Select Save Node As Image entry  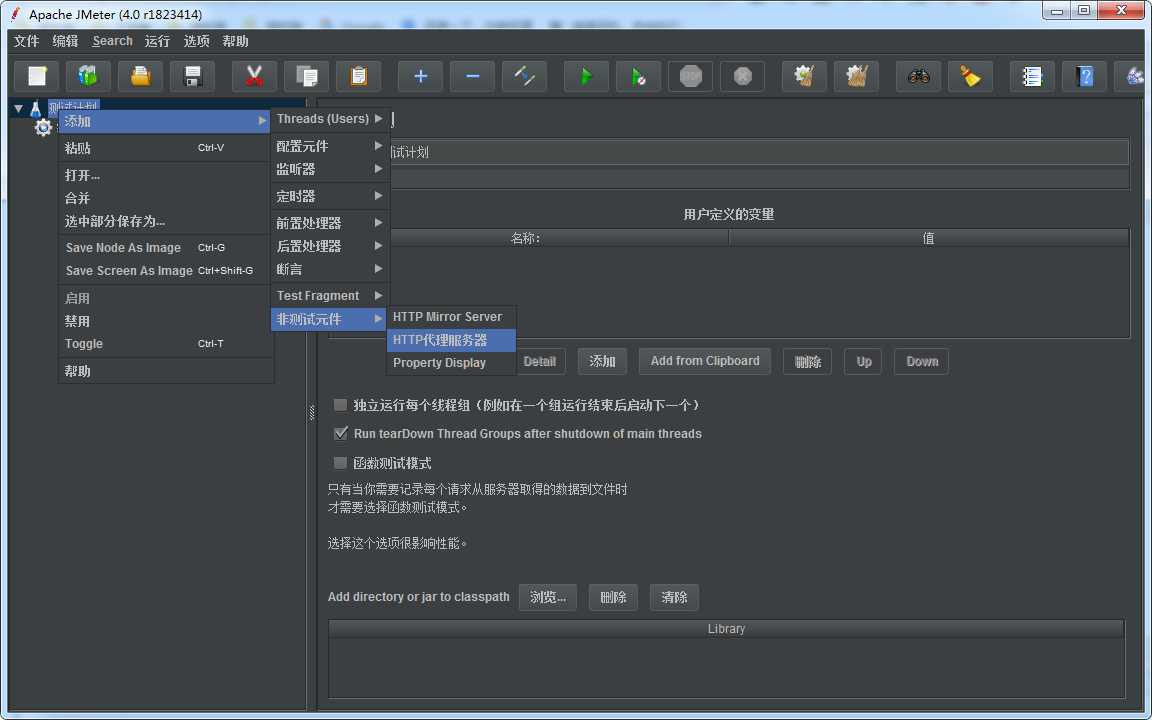coord(165,248)
